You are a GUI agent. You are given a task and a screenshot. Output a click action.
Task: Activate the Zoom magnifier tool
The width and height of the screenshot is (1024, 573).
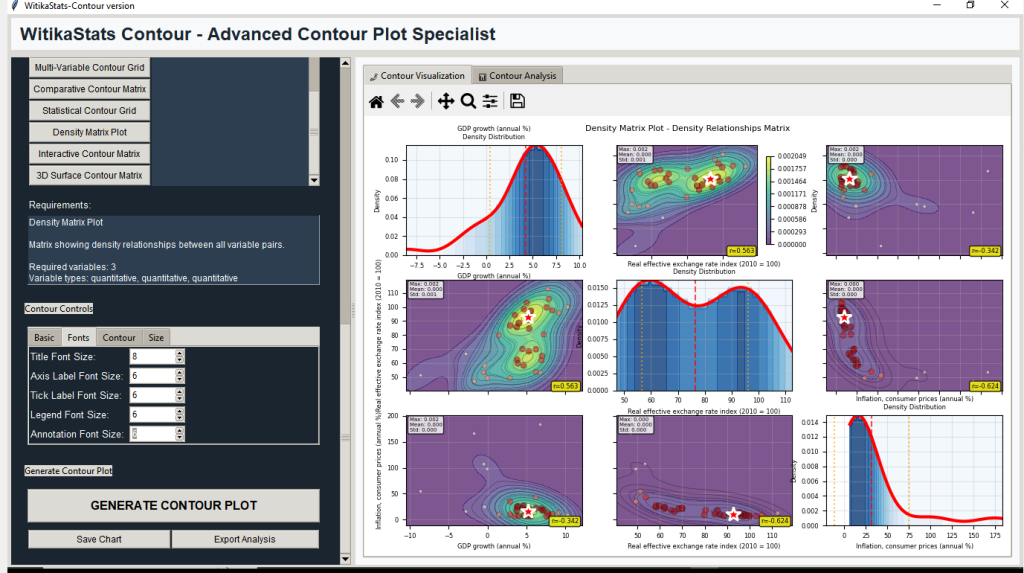(468, 101)
